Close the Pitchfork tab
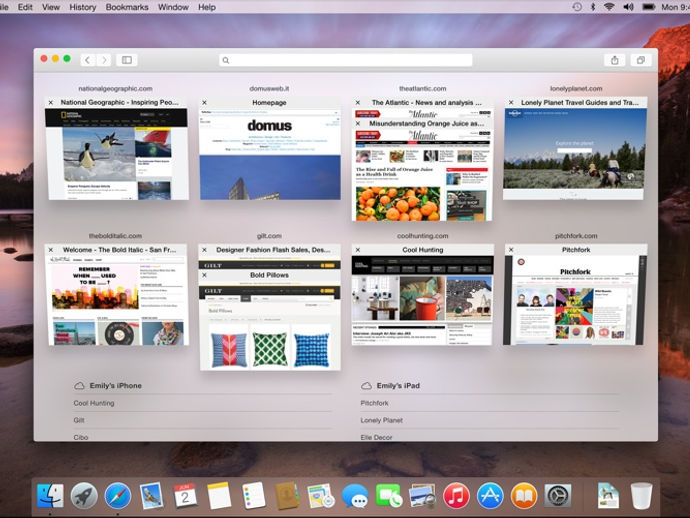This screenshot has width=690, height=518. 511,250
